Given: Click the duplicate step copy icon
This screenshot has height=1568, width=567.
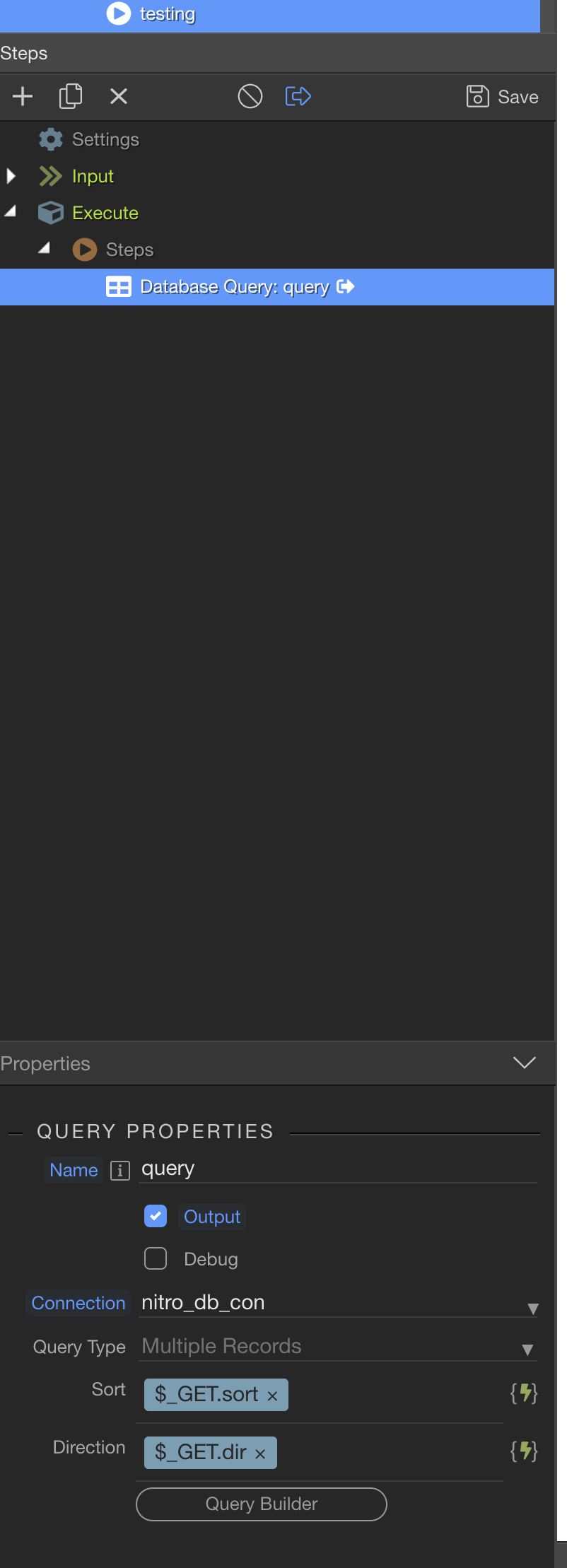Looking at the screenshot, I should 70,96.
